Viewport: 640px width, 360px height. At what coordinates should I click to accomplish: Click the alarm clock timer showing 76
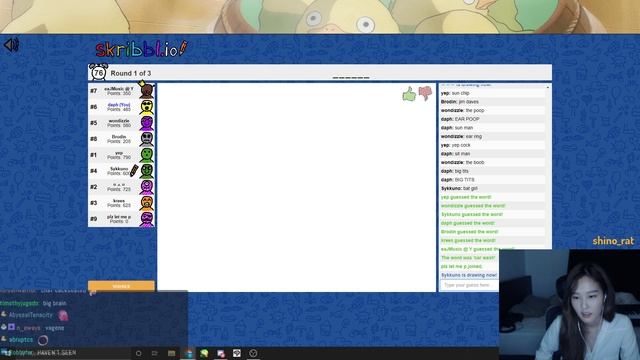coord(98,73)
